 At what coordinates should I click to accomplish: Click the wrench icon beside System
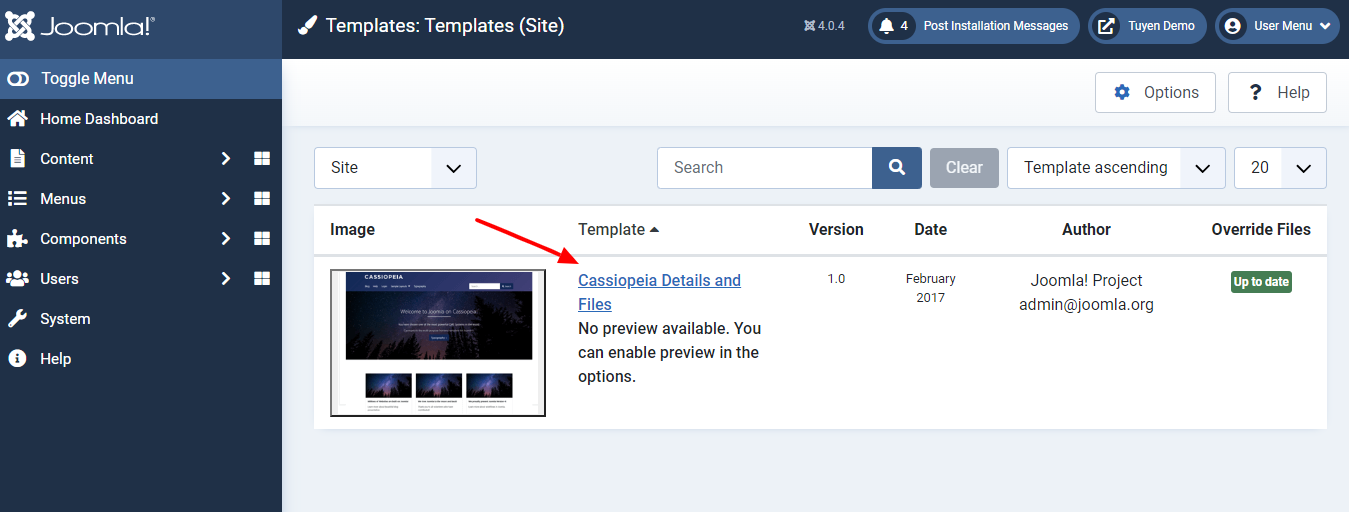[x=17, y=318]
